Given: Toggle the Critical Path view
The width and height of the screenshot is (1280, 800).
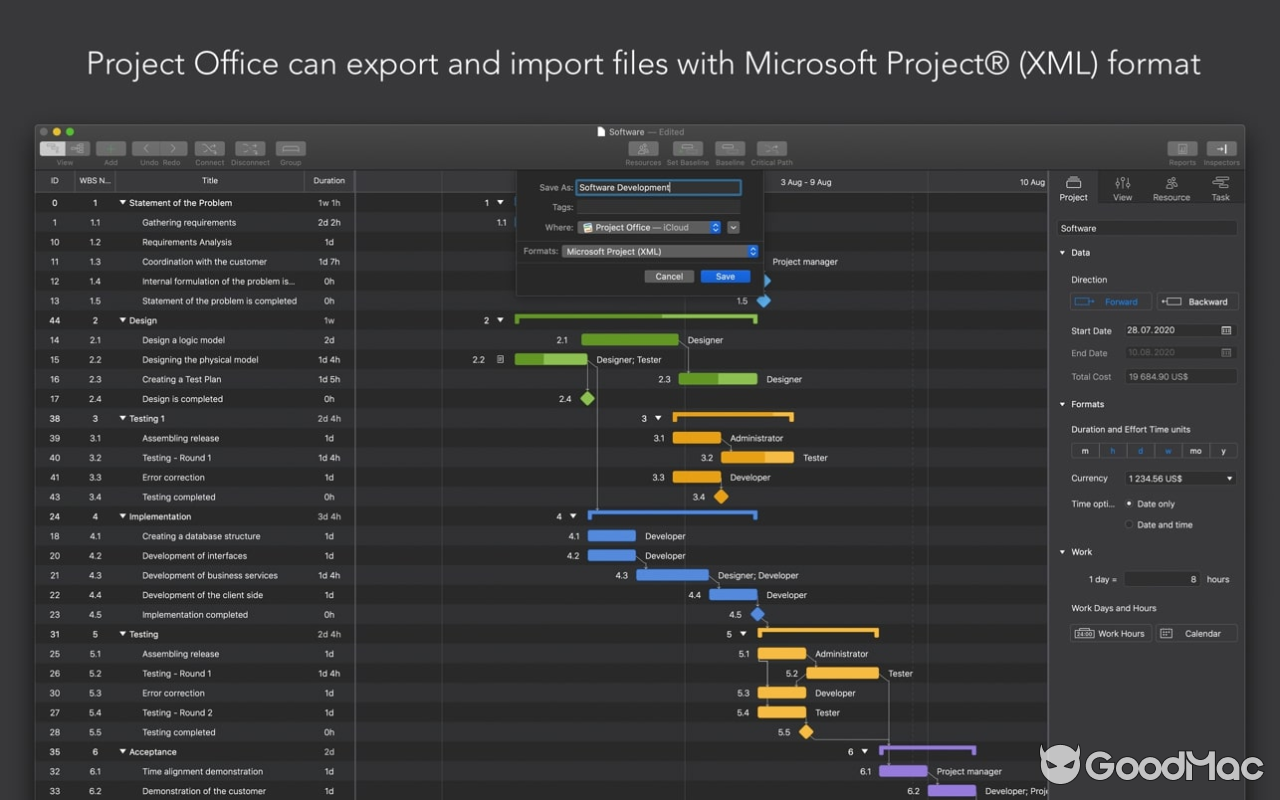Looking at the screenshot, I should click(770, 148).
